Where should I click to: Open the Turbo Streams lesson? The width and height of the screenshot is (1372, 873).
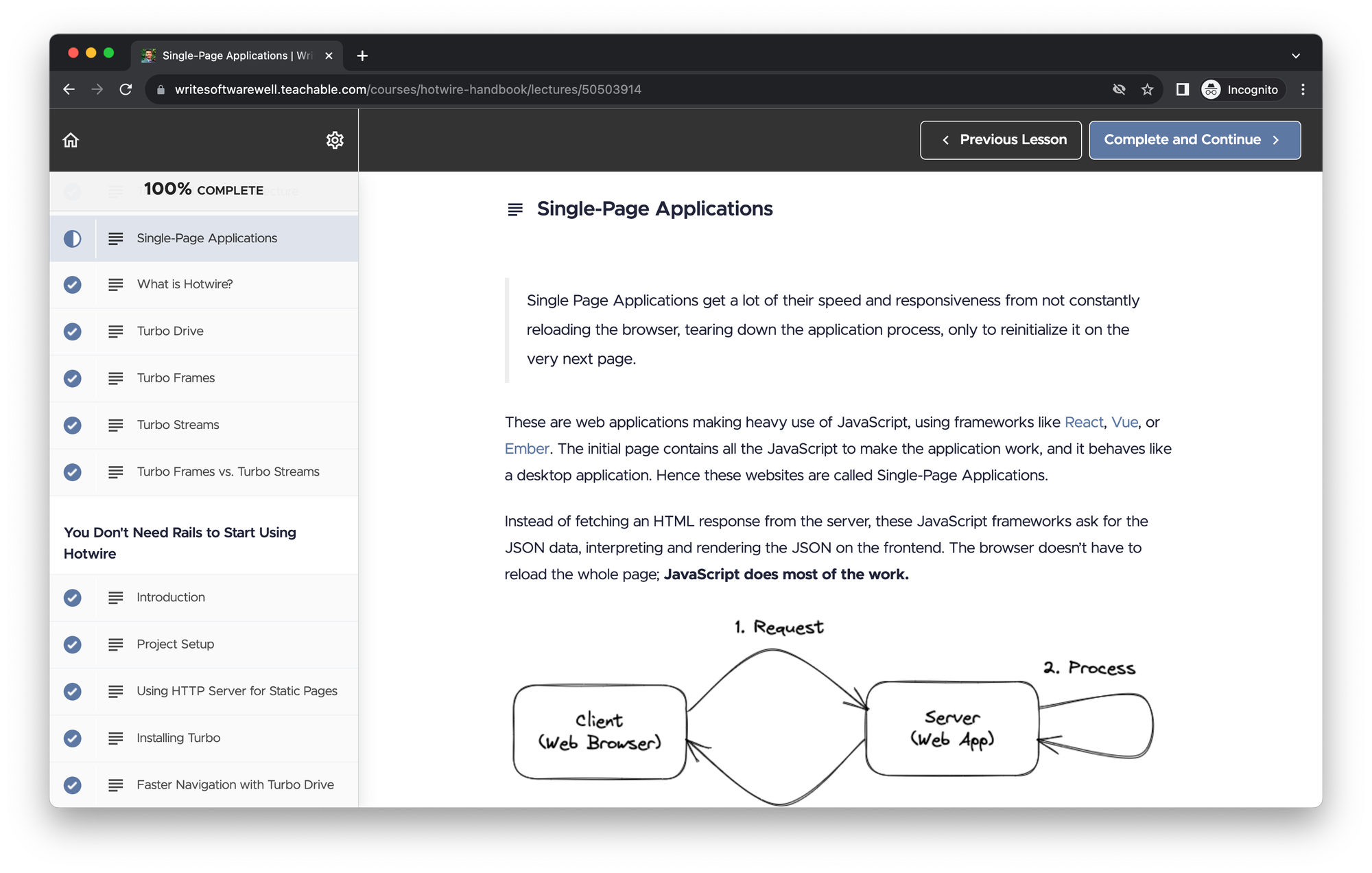point(178,425)
